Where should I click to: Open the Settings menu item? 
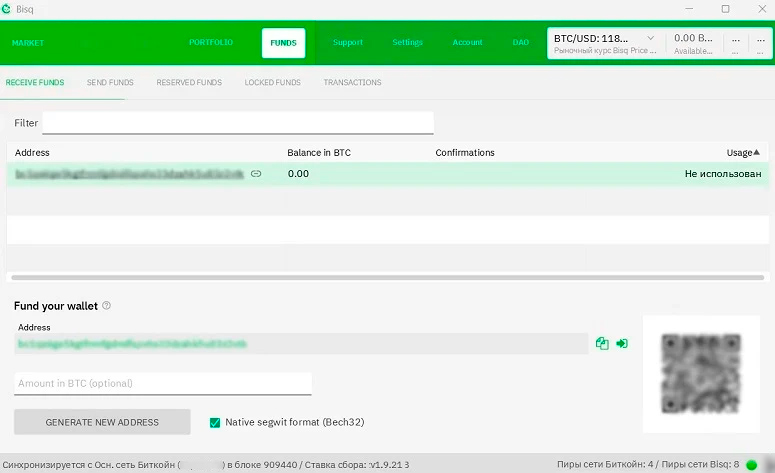(407, 43)
